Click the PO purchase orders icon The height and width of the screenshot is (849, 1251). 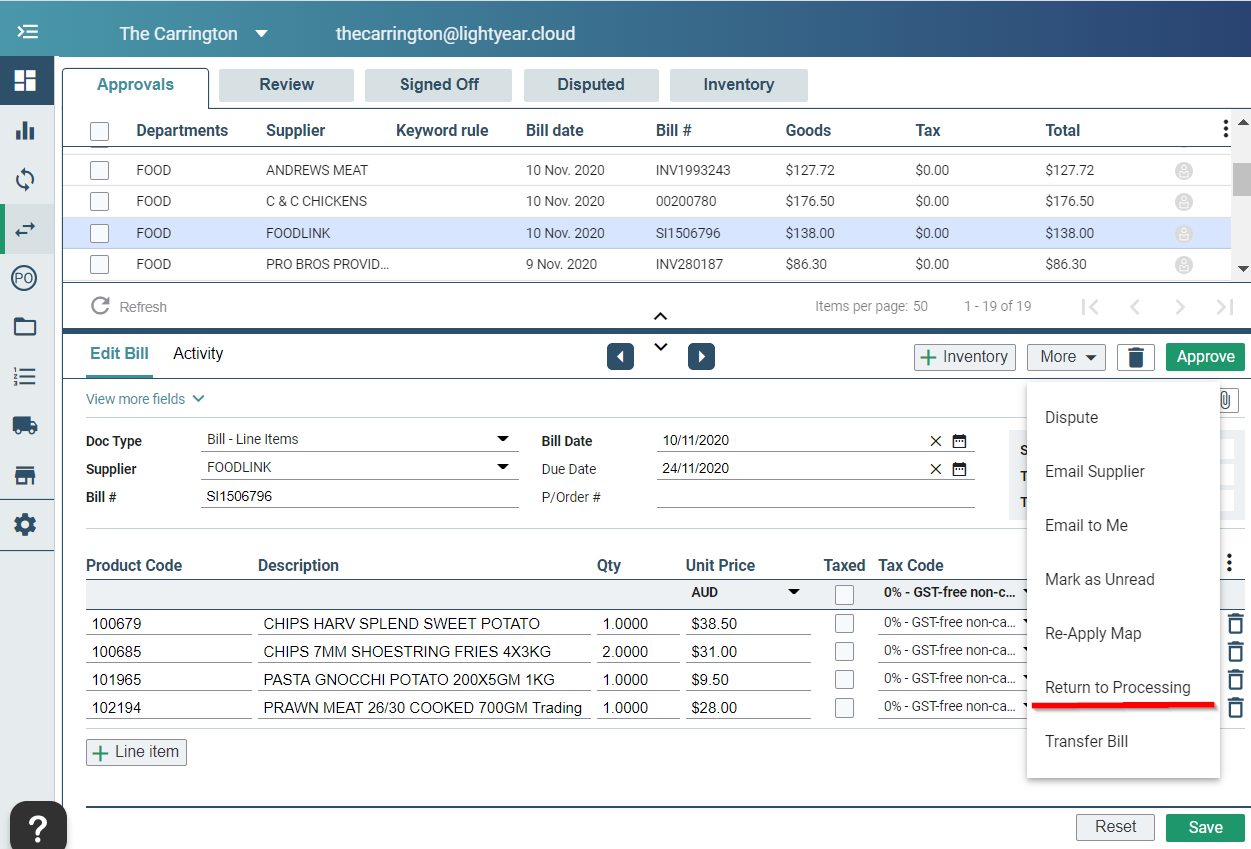click(25, 278)
